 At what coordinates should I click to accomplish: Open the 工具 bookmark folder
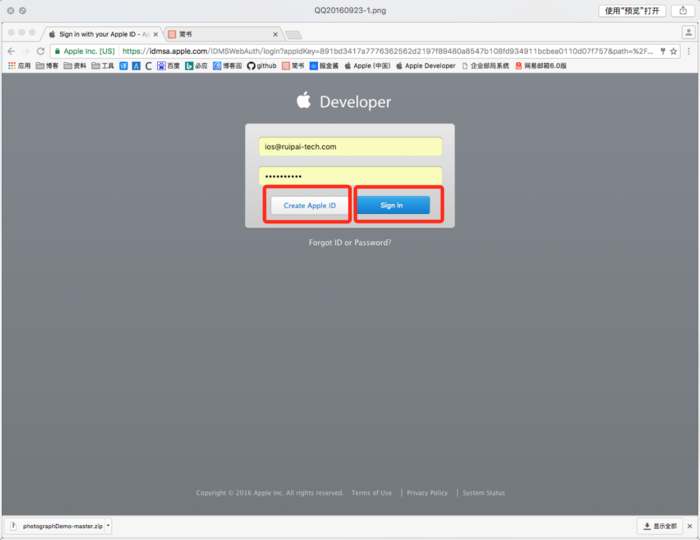[x=103, y=66]
